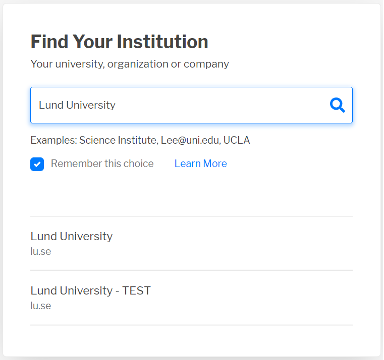This screenshot has height=360, width=384.
Task: Click the Examples hint text below search
Action: click(140, 140)
